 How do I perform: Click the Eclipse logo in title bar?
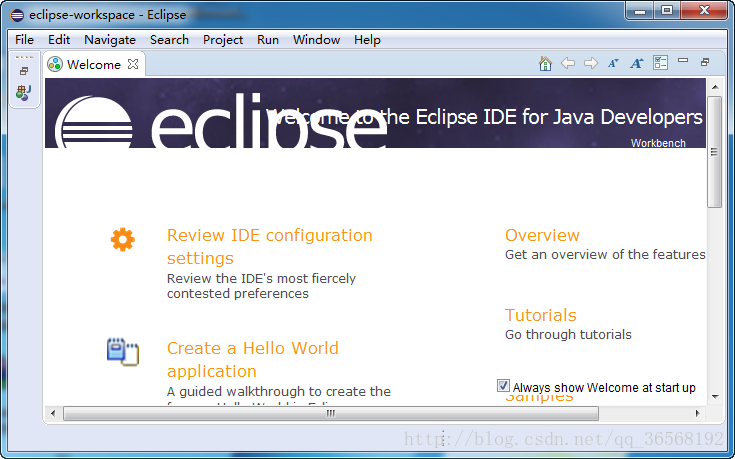[17, 15]
